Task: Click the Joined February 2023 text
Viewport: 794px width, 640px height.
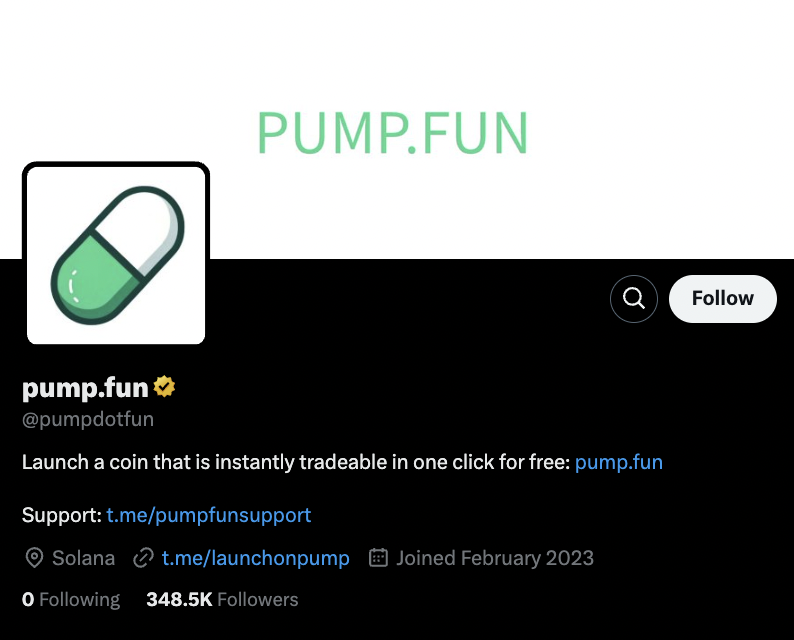Action: (495, 558)
